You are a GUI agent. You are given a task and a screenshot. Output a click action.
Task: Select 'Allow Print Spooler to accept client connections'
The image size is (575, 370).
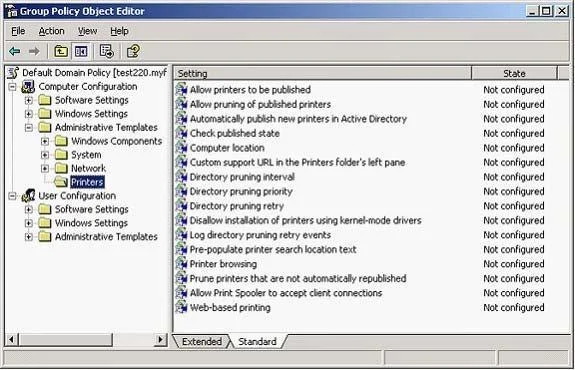coord(286,293)
